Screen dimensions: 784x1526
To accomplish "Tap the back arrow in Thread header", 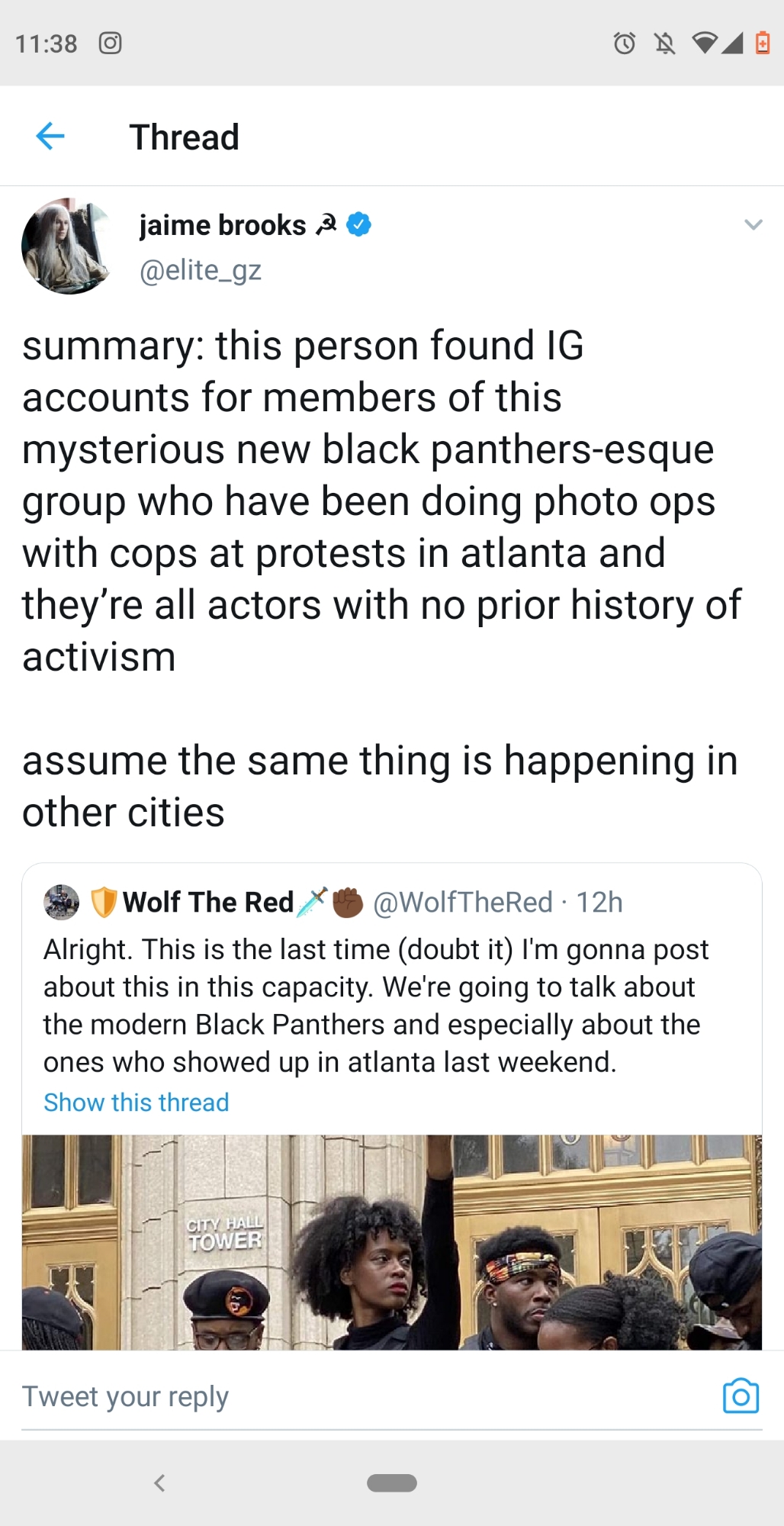I will 50,137.
